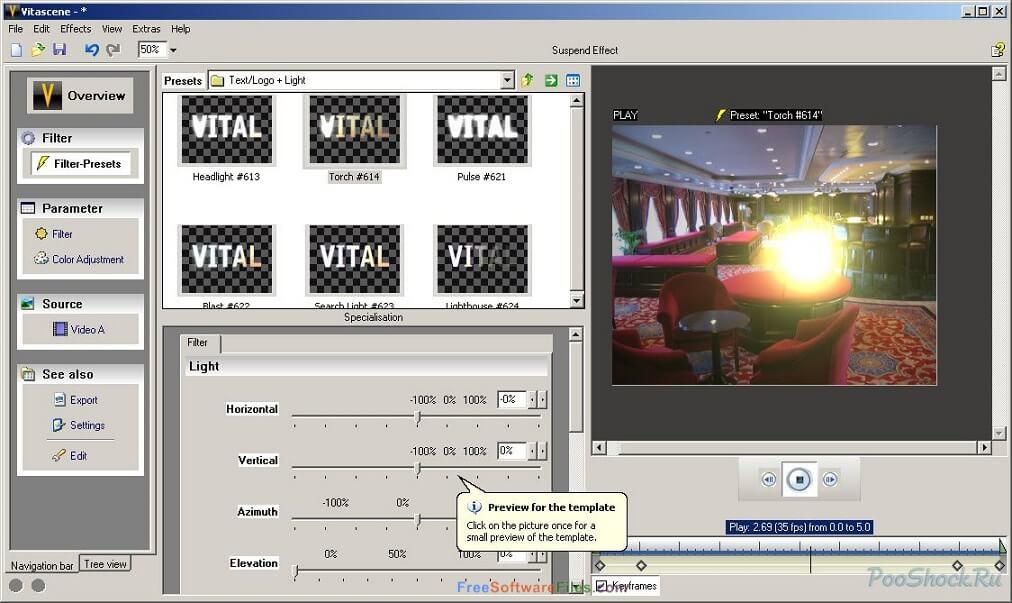
Task: Click the Vertical slider handle
Action: click(x=418, y=469)
